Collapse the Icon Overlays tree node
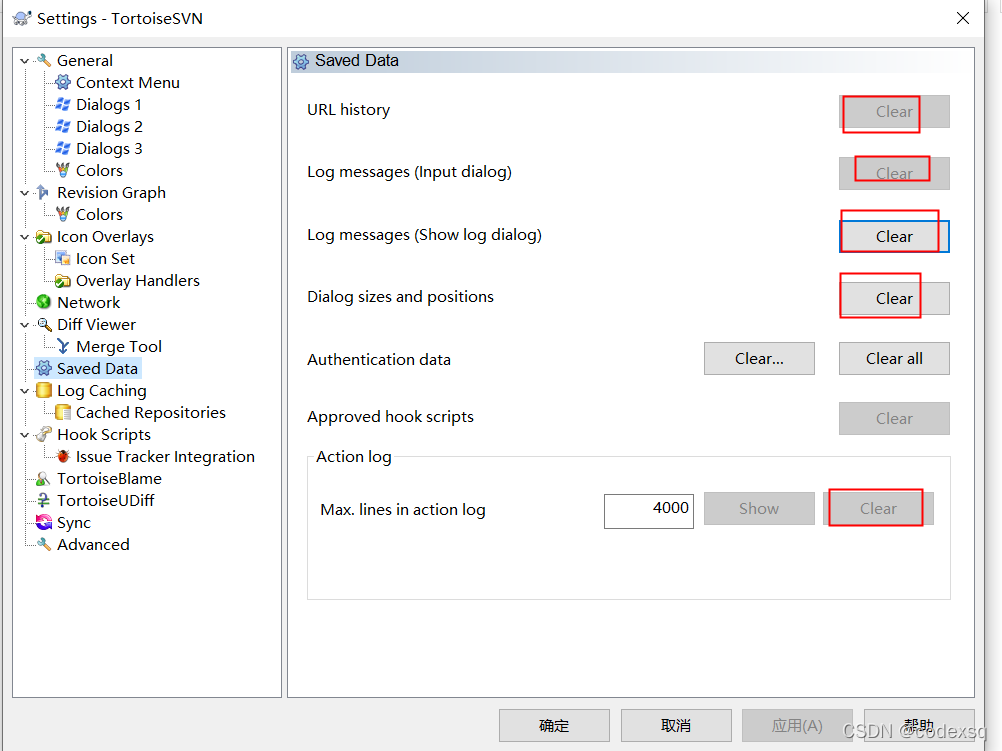This screenshot has height=751, width=1002. click(24, 236)
